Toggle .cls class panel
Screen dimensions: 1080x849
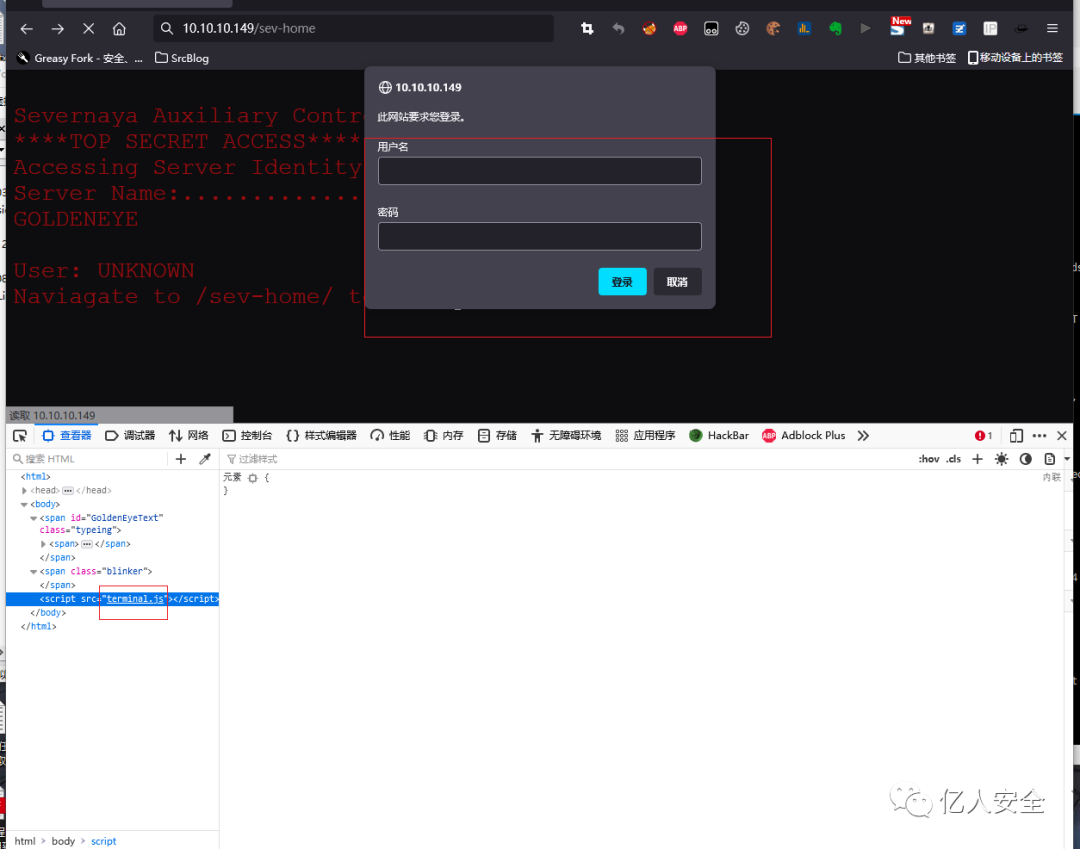tap(953, 459)
